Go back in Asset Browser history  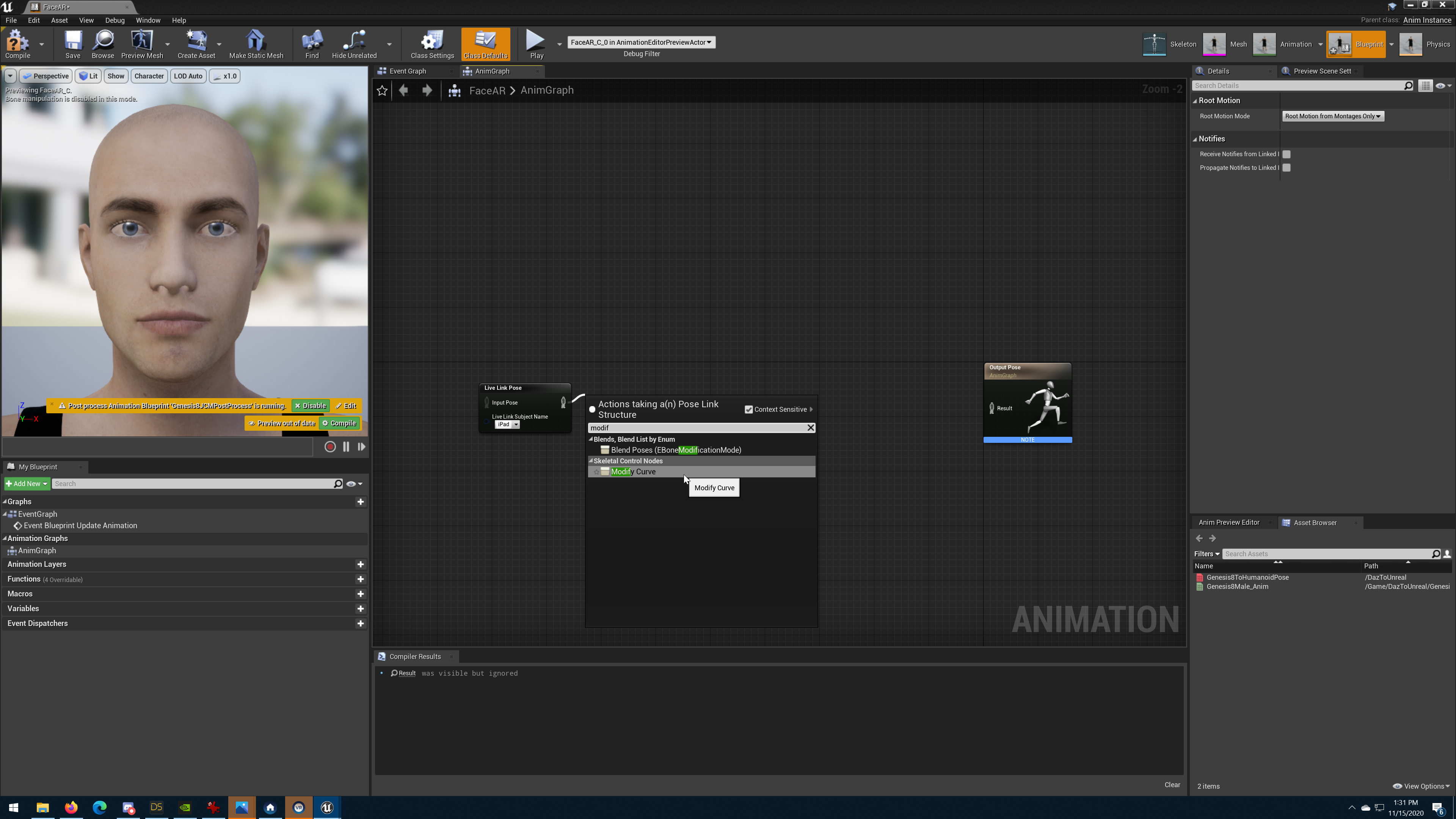click(1199, 538)
